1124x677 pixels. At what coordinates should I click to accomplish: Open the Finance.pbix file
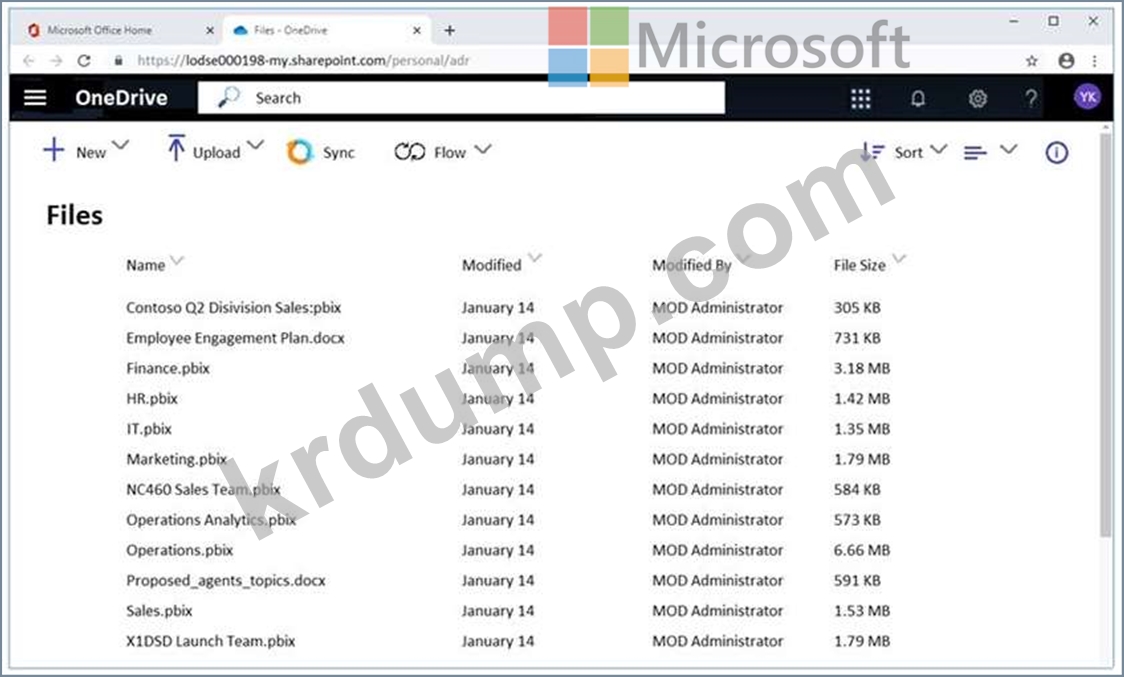[x=168, y=368]
